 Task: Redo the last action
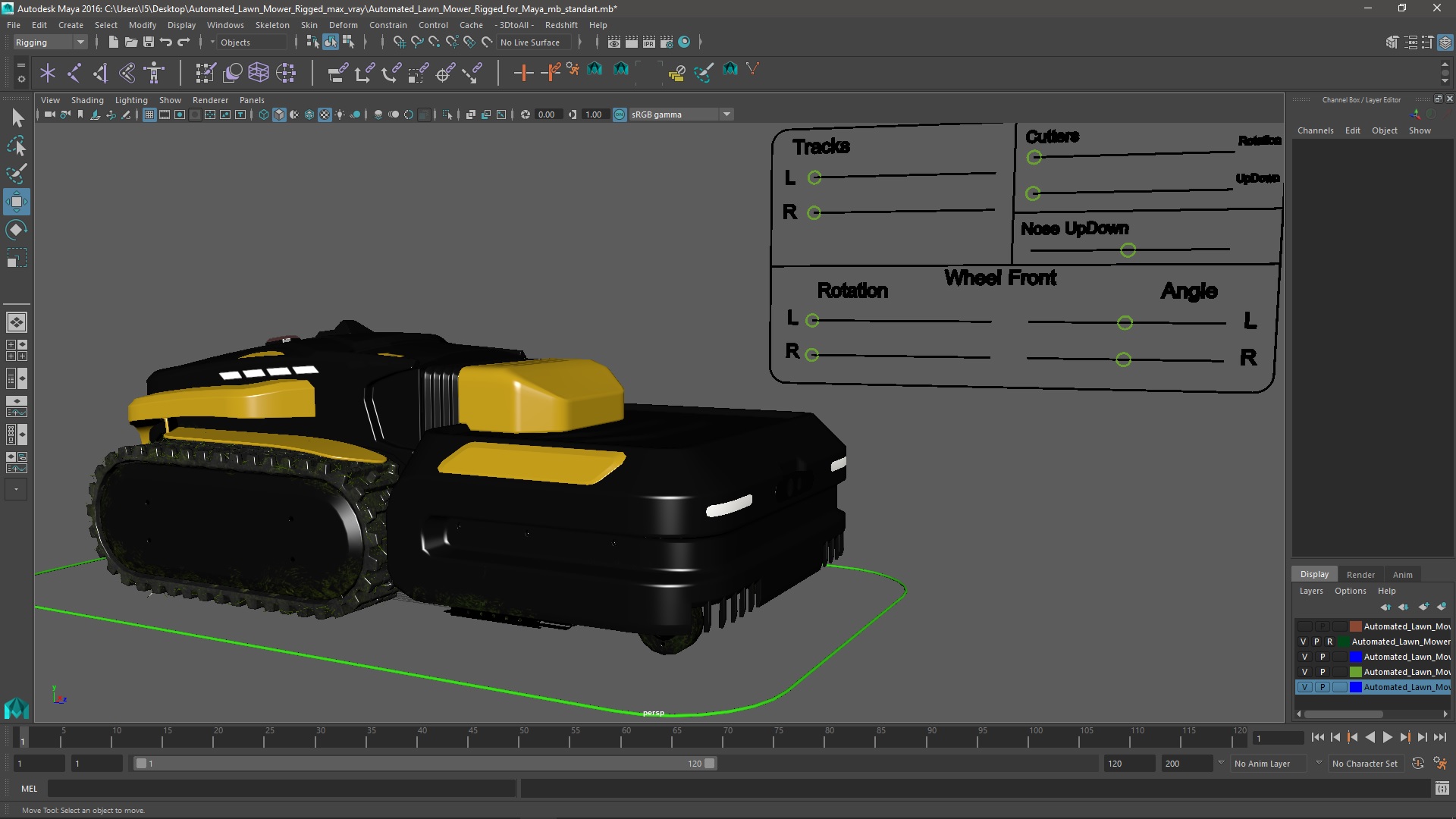[x=184, y=42]
